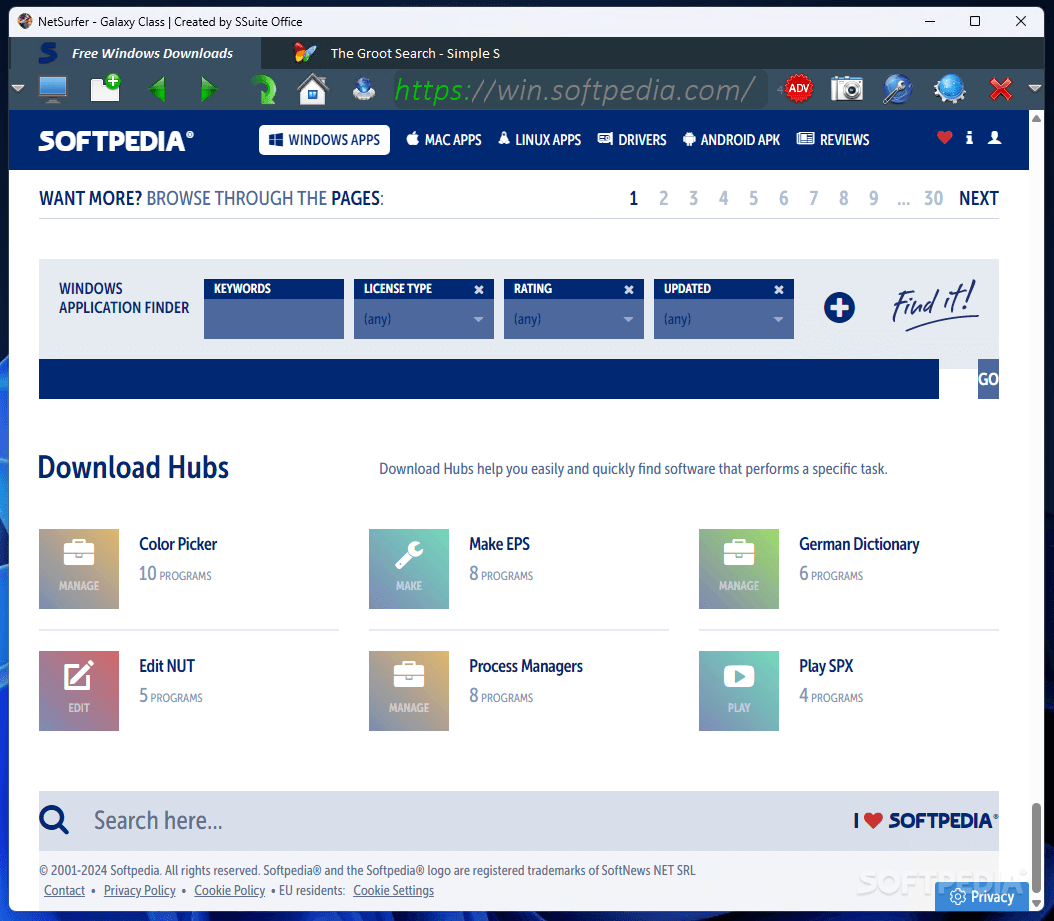Click the Process Managers title link

pos(526,666)
